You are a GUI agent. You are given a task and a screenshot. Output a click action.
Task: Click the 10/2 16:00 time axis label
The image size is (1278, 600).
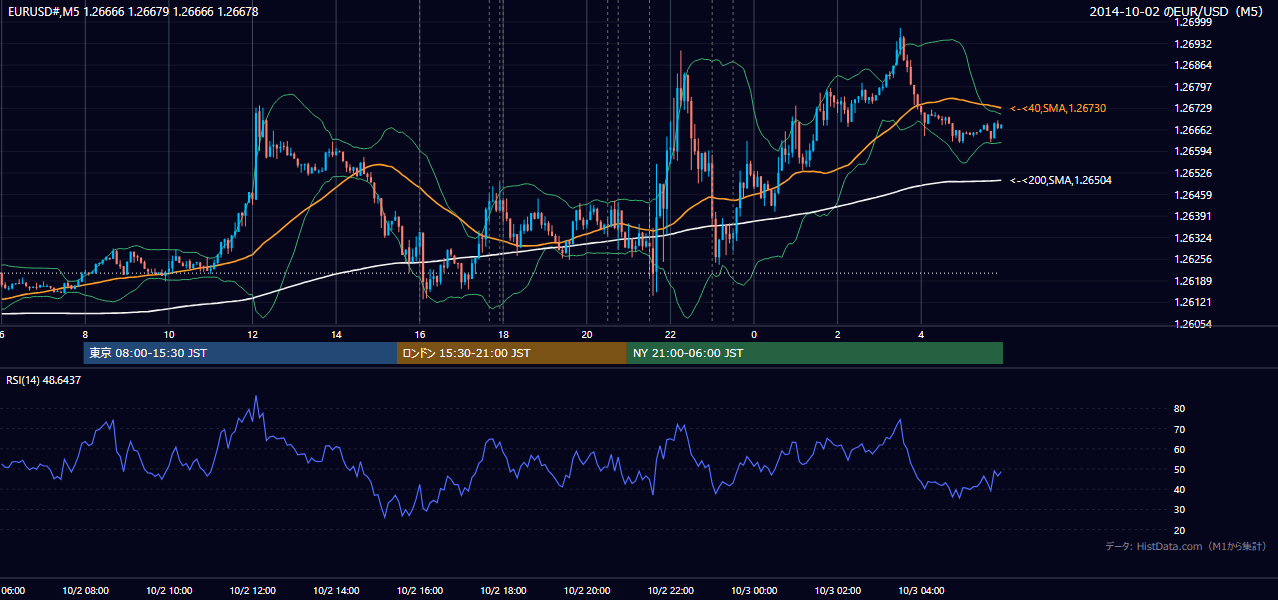click(420, 590)
